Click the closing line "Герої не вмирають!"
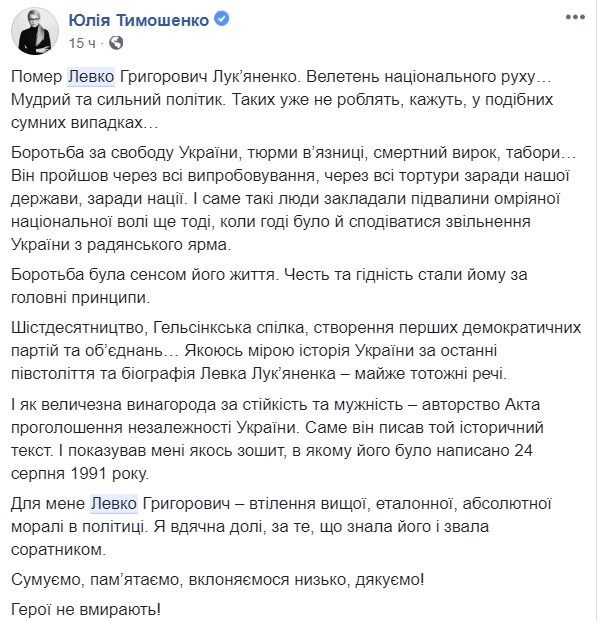The height and width of the screenshot is (621, 597). click(x=86, y=609)
